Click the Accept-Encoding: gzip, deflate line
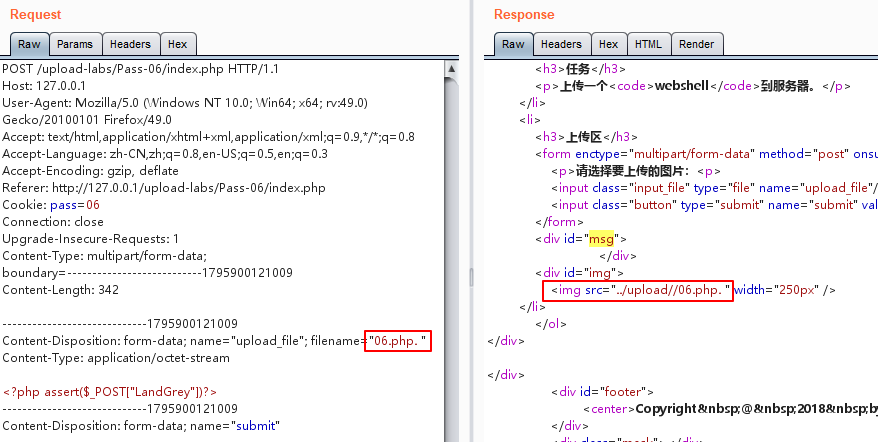The image size is (878, 442). pyautogui.click(x=91, y=171)
